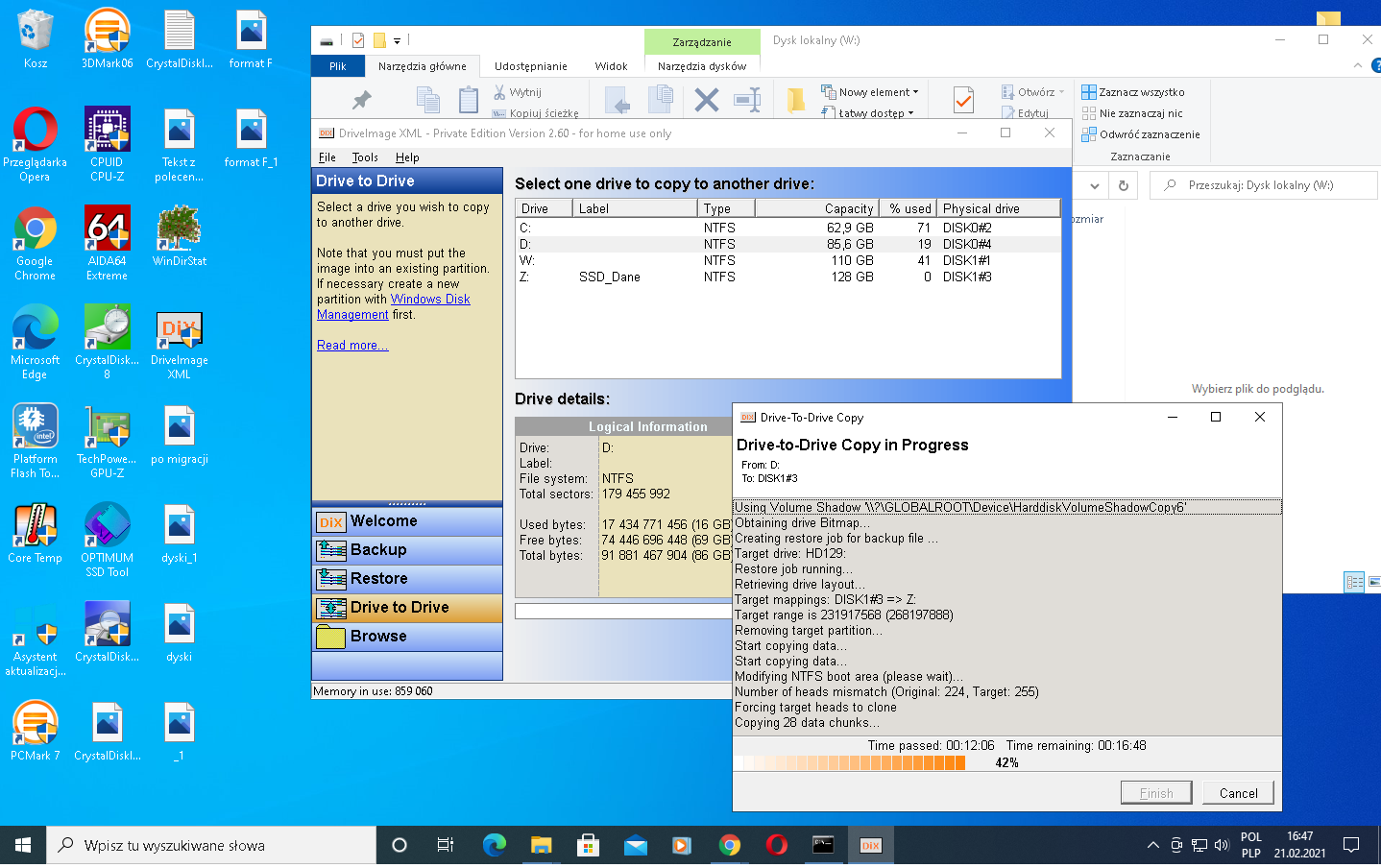Click the Copy icon in Explorer ribbon
1381x868 pixels.
[x=428, y=100]
